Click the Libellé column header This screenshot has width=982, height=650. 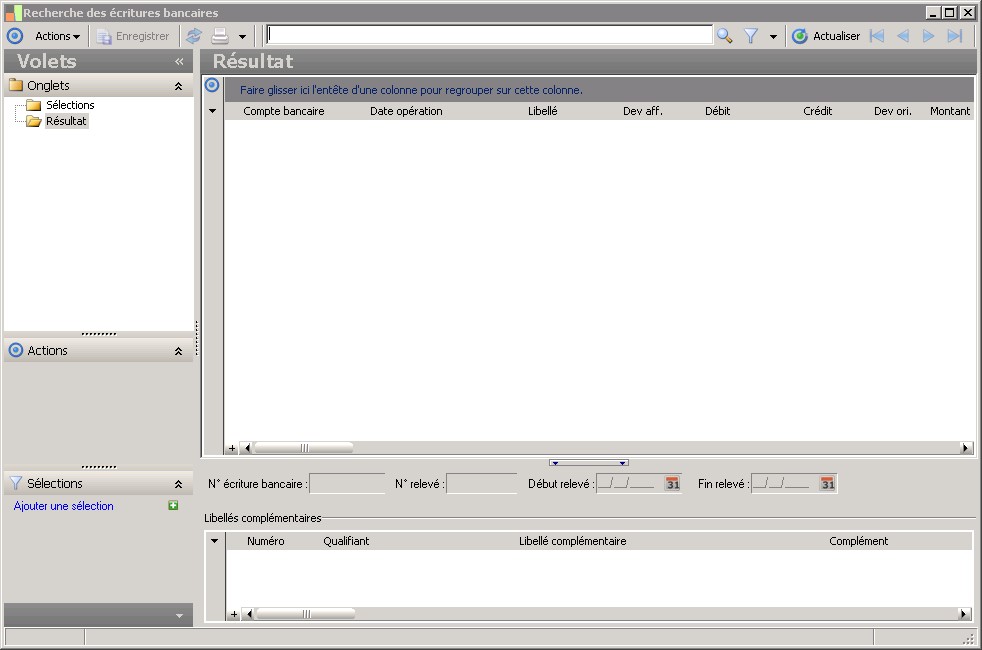point(542,111)
